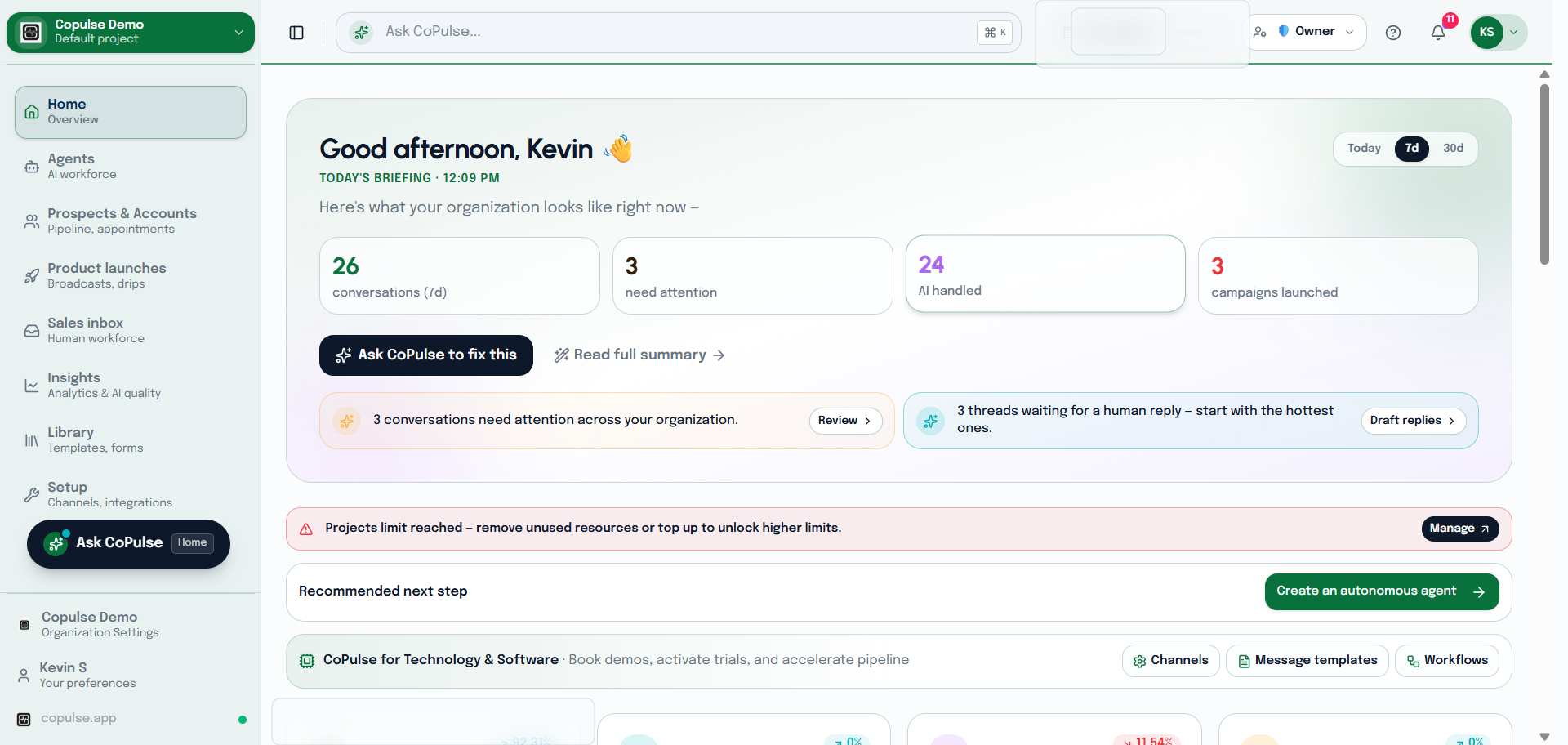Focus the Ask CoPulse search field
Image resolution: width=1568 pixels, height=745 pixels.
pyautogui.click(x=678, y=33)
